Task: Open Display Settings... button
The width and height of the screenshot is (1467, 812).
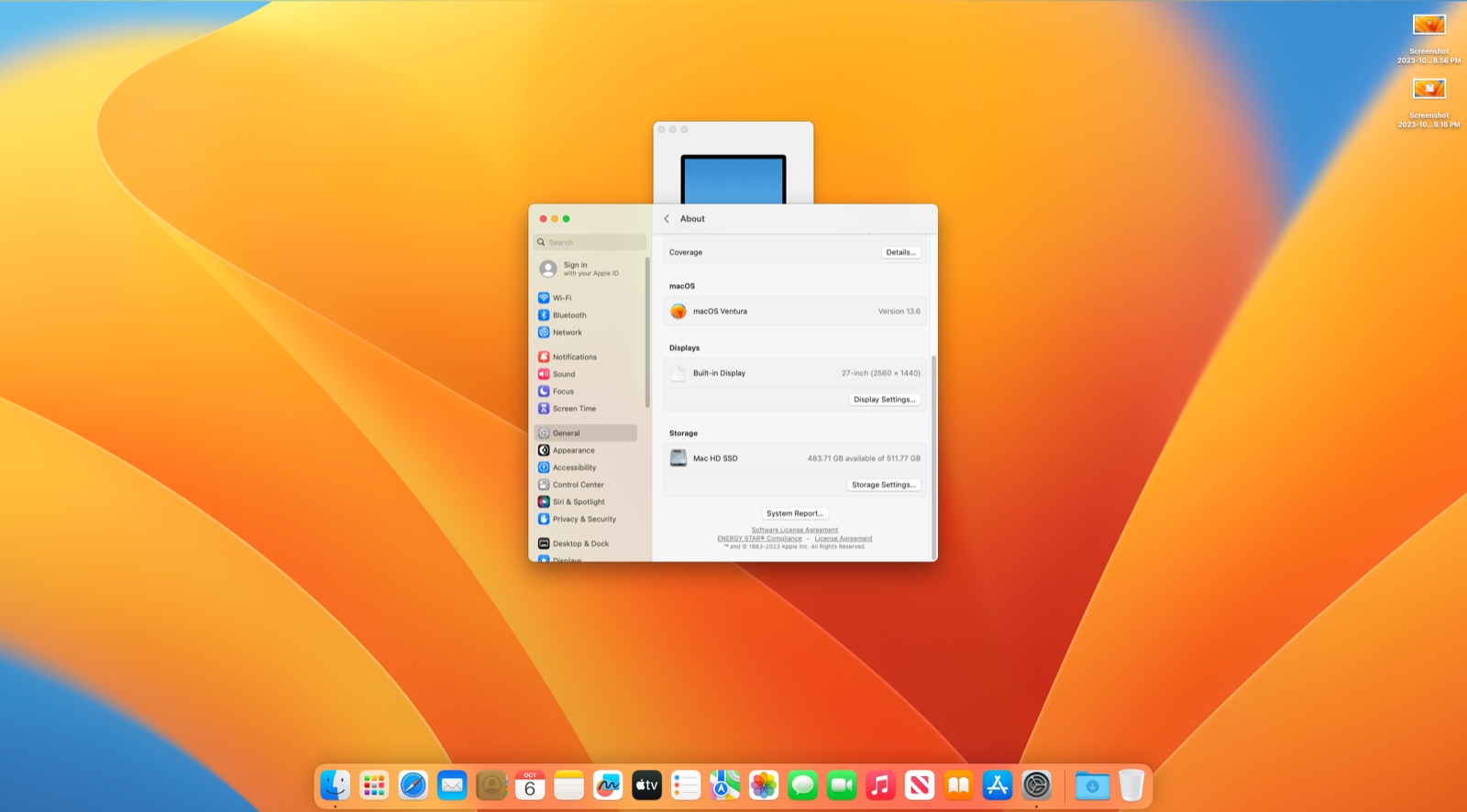Action: coord(885,400)
